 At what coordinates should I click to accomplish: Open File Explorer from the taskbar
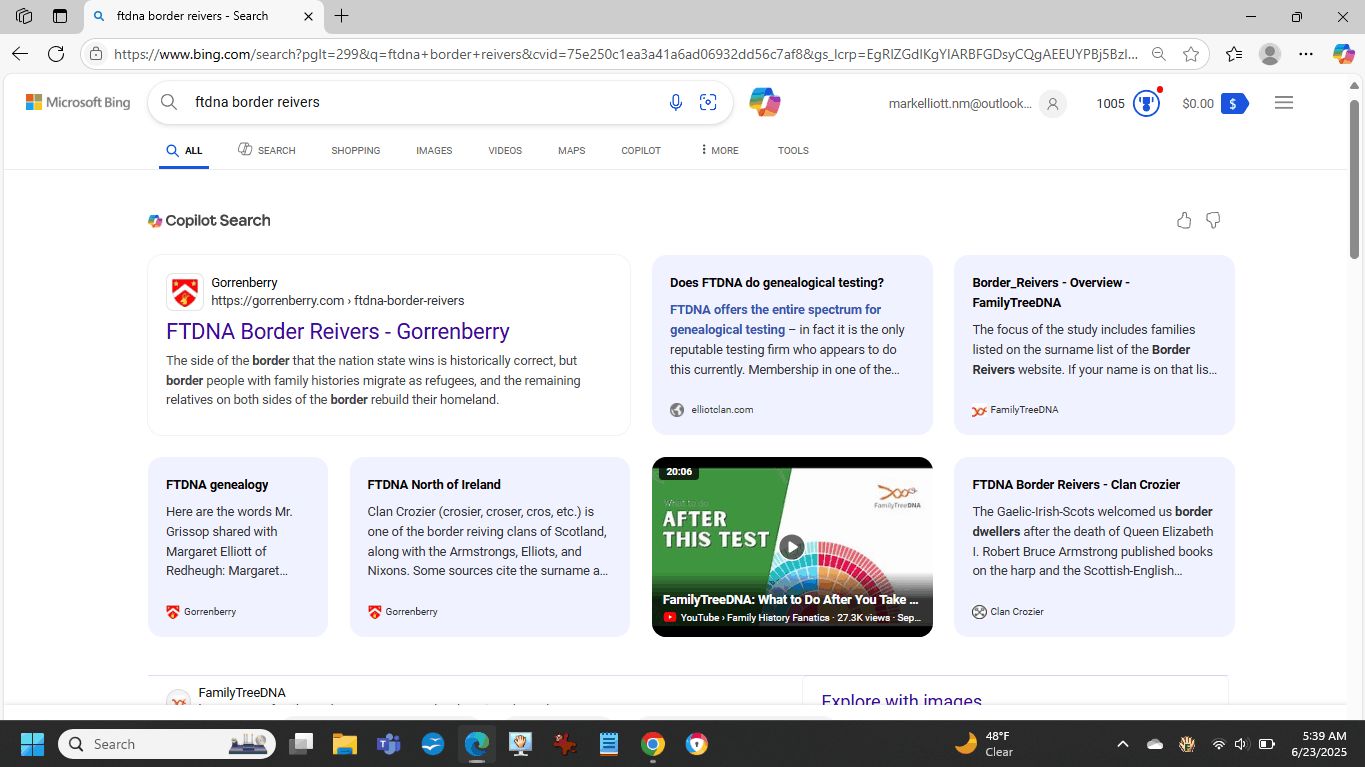pyautogui.click(x=344, y=744)
